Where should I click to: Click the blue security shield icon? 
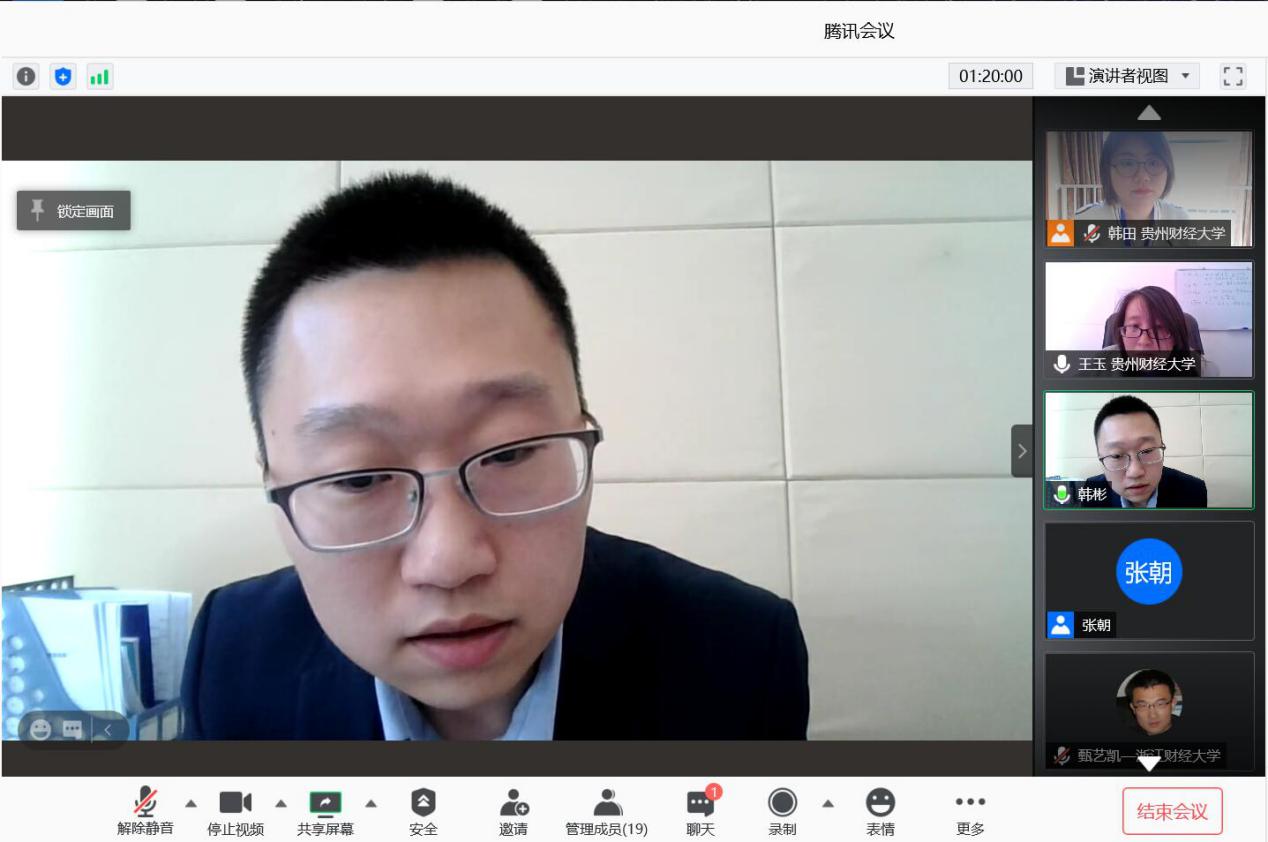tap(63, 77)
